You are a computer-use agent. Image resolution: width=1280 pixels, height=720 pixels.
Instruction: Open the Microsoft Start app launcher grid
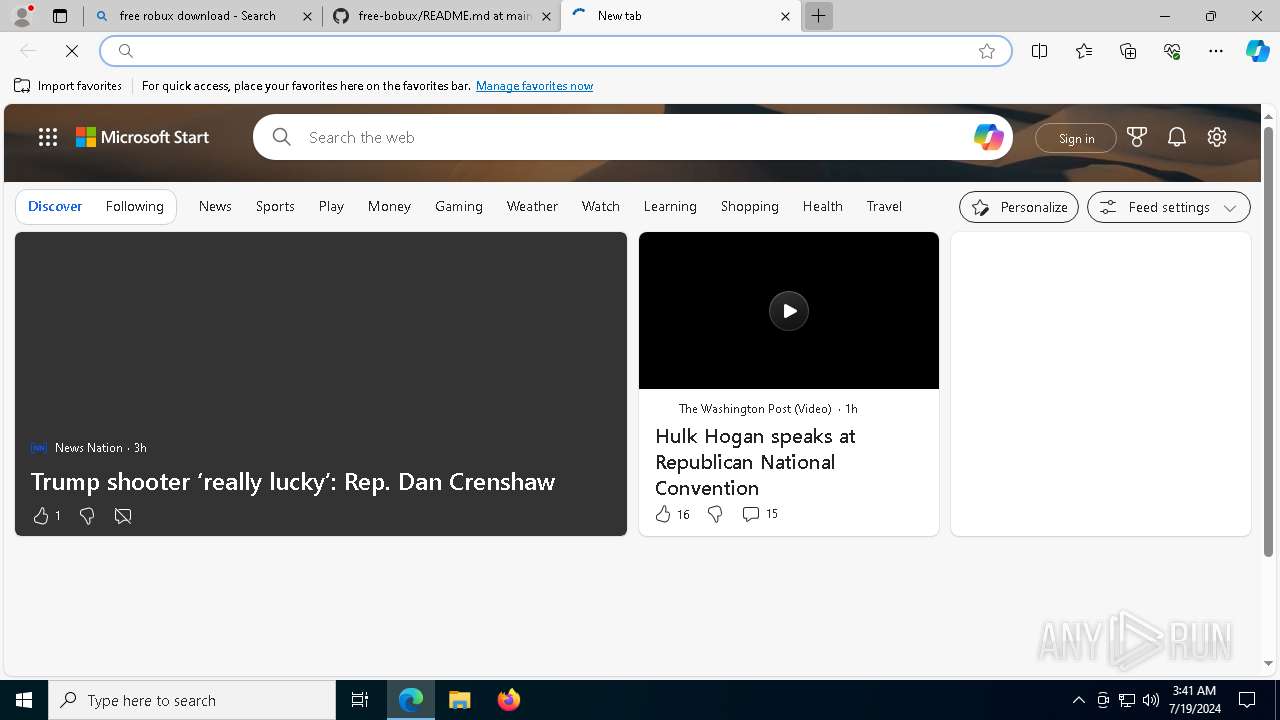click(48, 137)
